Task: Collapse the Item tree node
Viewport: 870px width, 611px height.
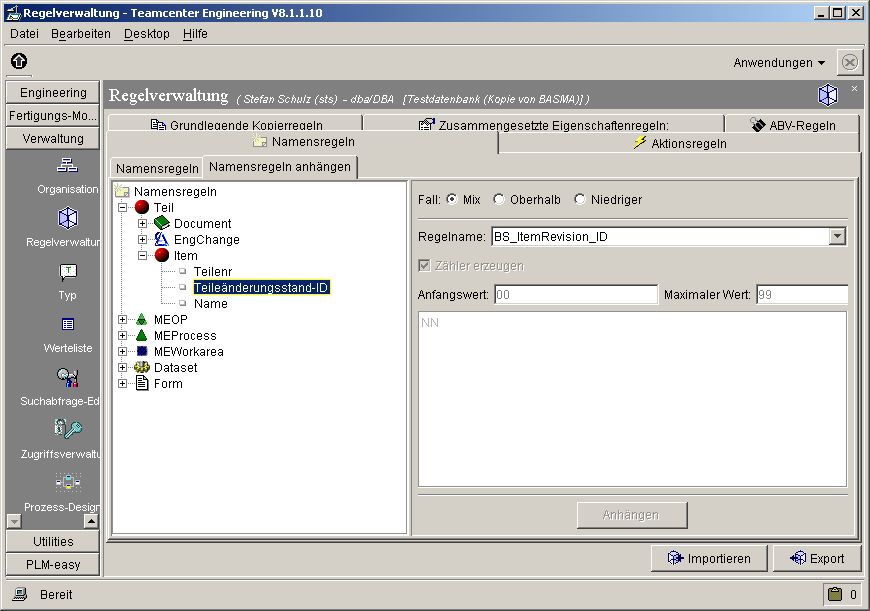Action: coord(142,255)
